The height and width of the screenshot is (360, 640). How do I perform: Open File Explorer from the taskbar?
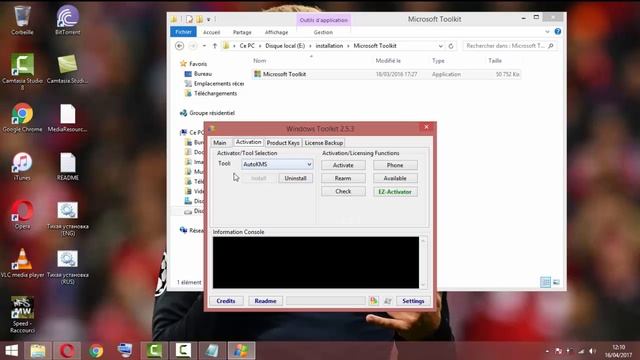(x=38, y=351)
